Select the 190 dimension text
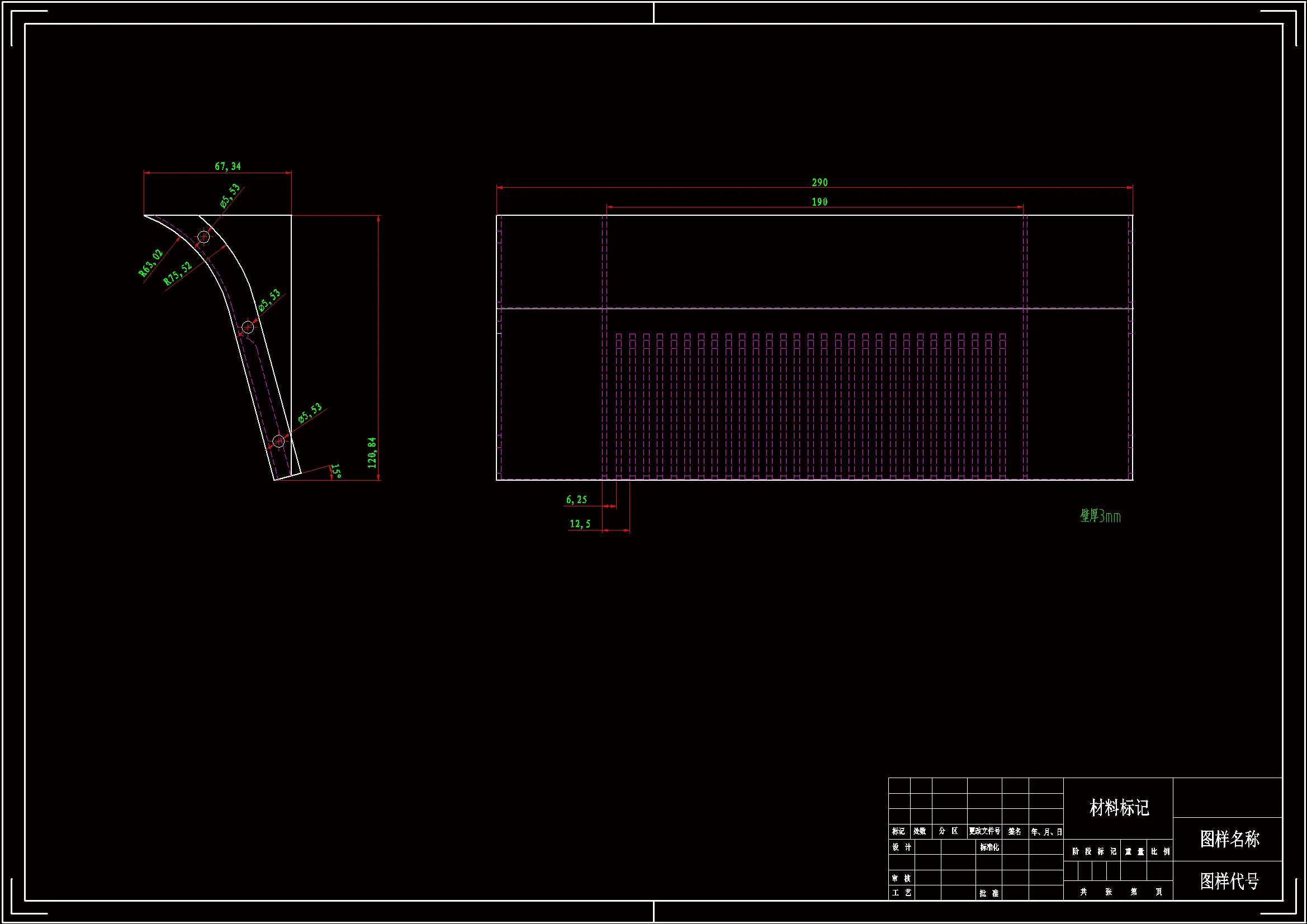The image size is (1307, 924). tap(819, 202)
